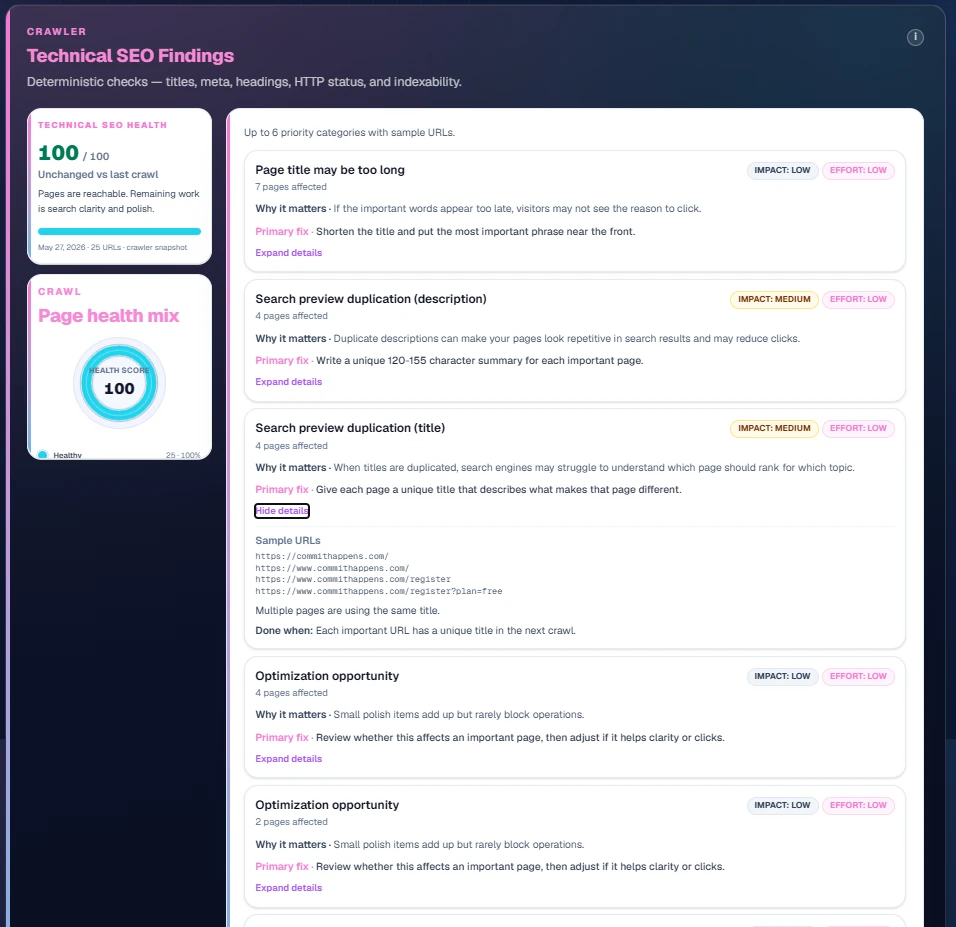Click the 7 pages affected text
956x927 pixels.
point(291,187)
